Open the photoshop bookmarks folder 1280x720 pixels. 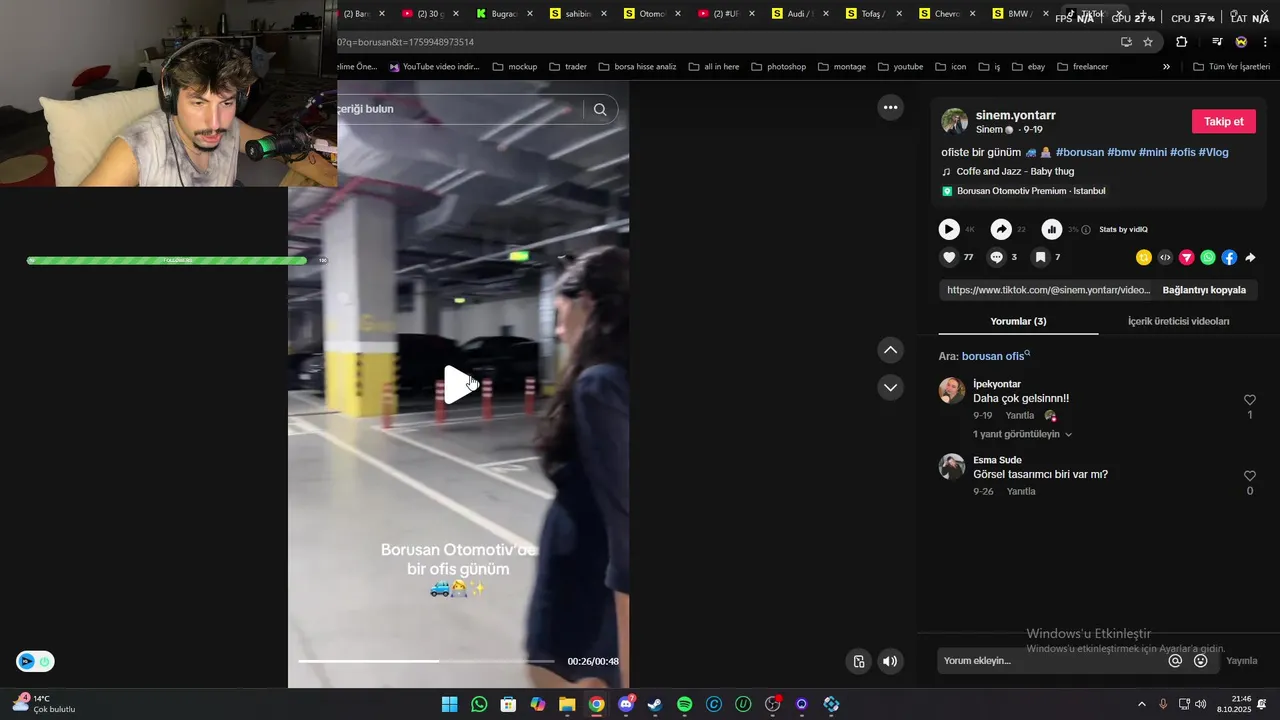coord(778,67)
